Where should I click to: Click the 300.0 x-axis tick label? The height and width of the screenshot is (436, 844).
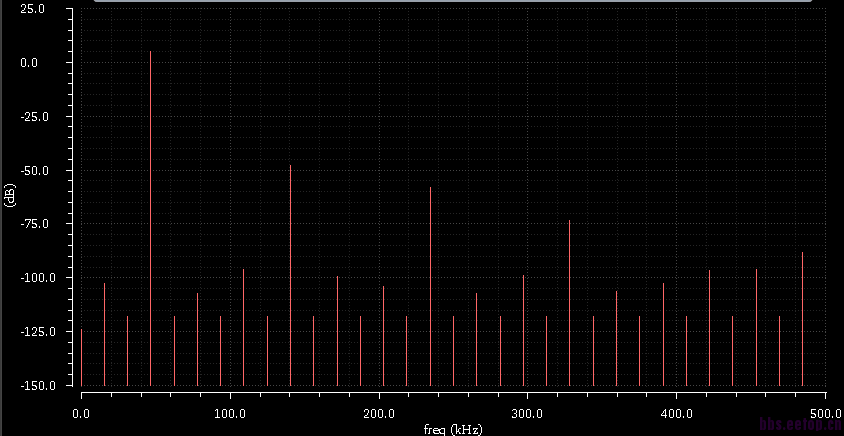click(x=528, y=414)
